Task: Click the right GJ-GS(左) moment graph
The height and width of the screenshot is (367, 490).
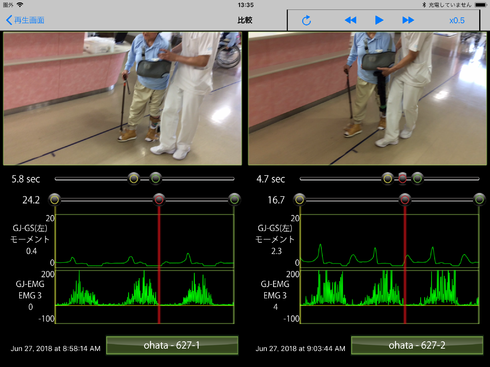Action: (x=390, y=241)
